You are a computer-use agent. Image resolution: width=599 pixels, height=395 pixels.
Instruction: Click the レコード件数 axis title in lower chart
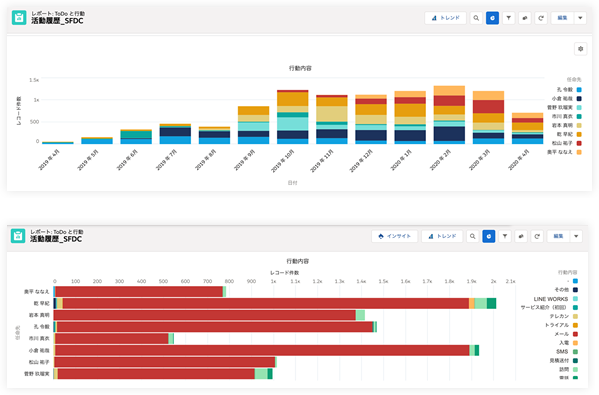(x=285, y=273)
